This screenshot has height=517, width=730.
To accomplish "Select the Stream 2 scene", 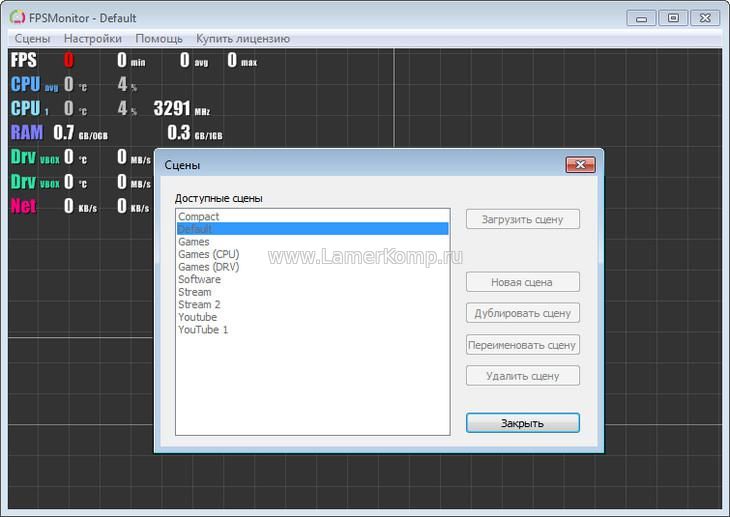I will [199, 304].
